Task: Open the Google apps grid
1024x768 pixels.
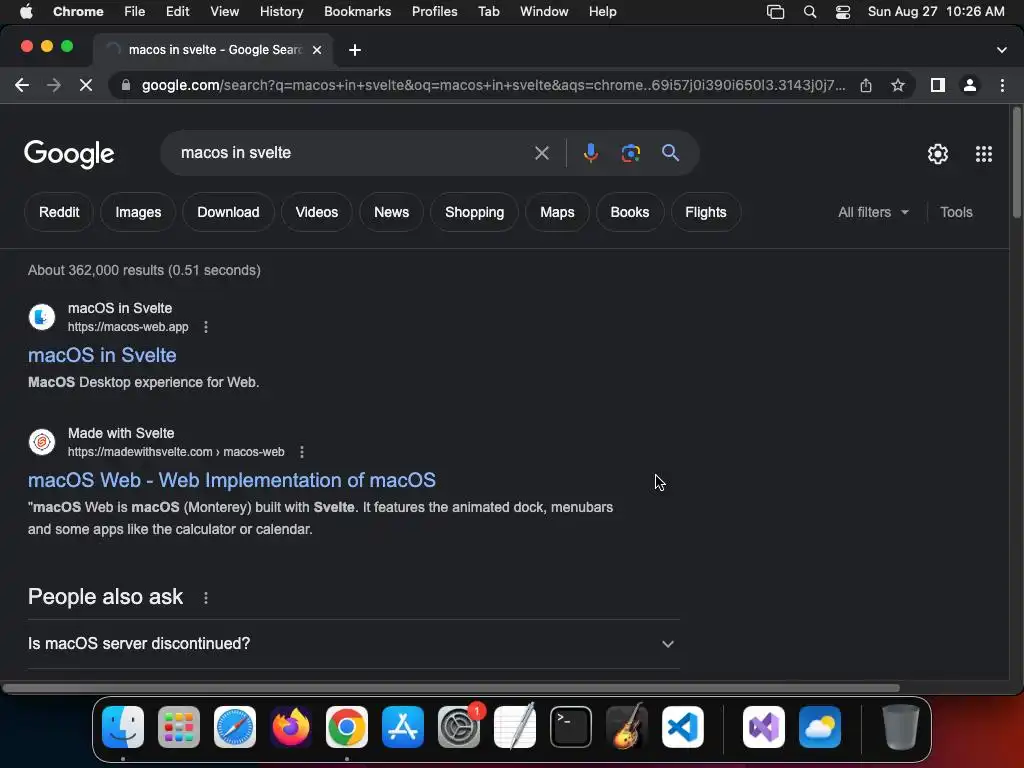Action: 984,153
